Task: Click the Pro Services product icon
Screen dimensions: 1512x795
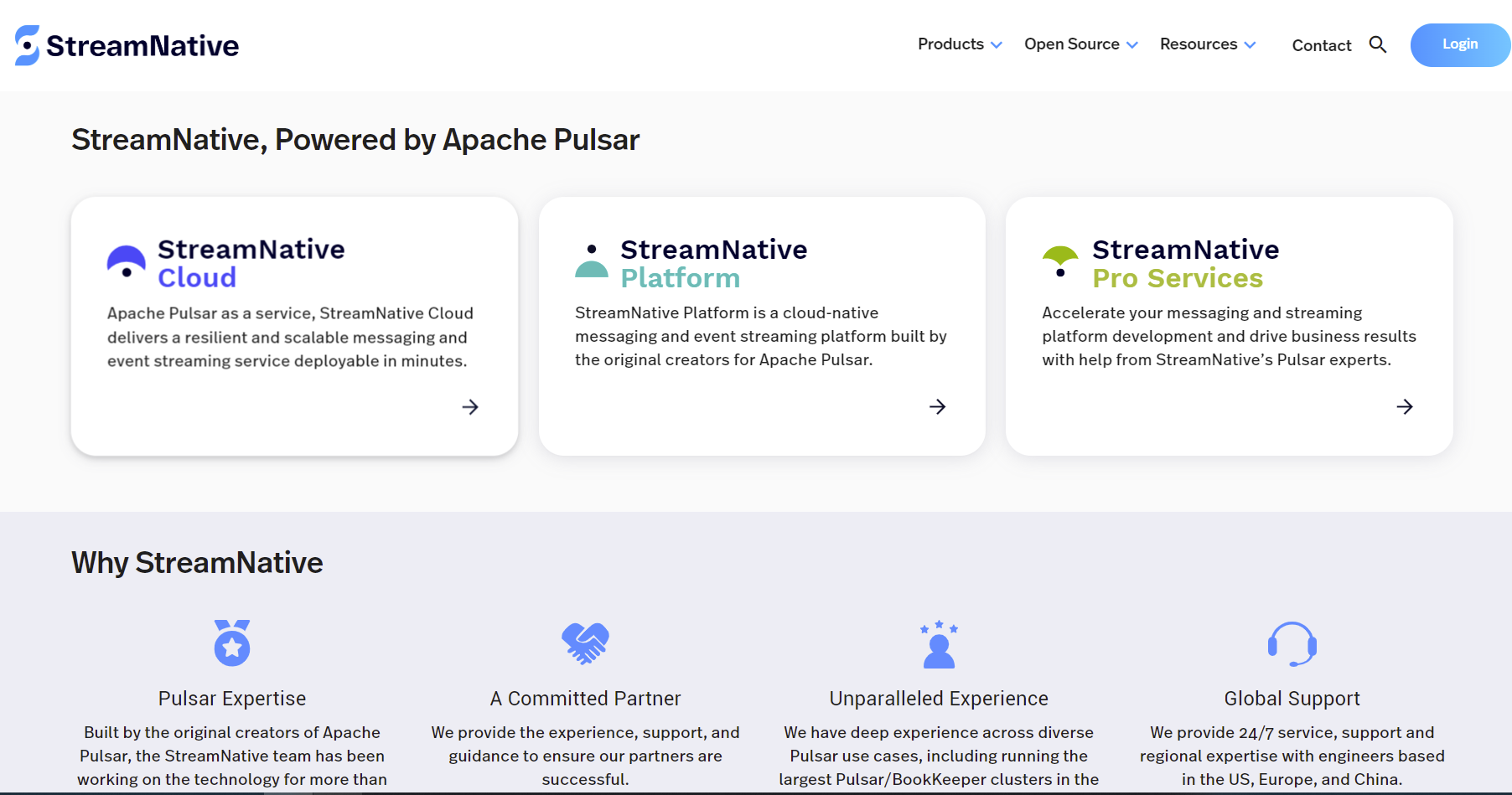Action: pyautogui.click(x=1060, y=261)
